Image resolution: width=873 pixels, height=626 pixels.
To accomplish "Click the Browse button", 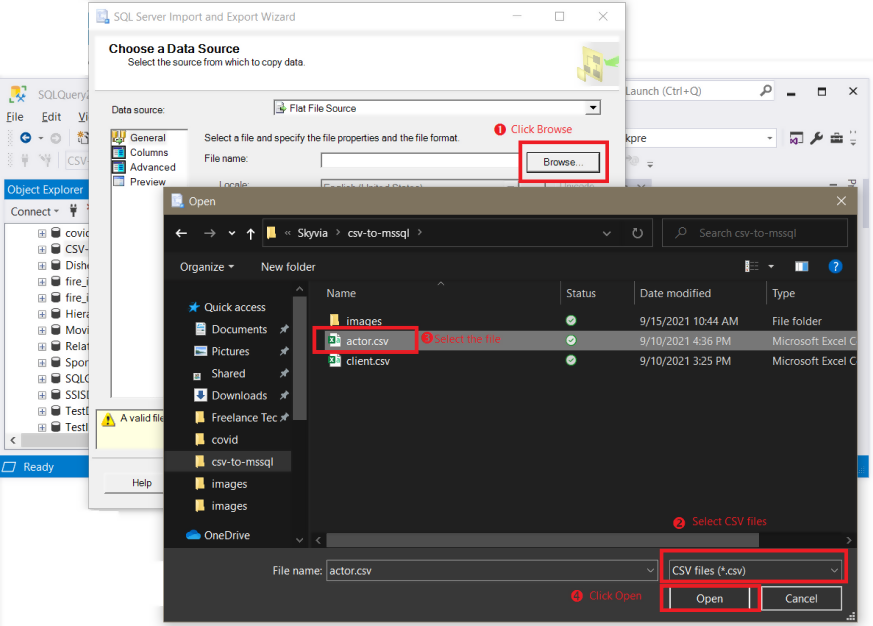I will [562, 160].
